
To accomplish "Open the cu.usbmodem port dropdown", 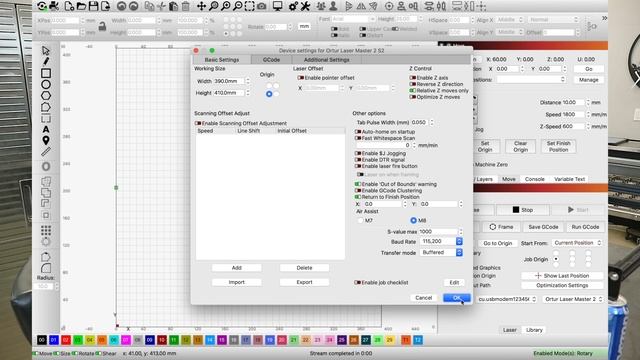I will click(507, 299).
